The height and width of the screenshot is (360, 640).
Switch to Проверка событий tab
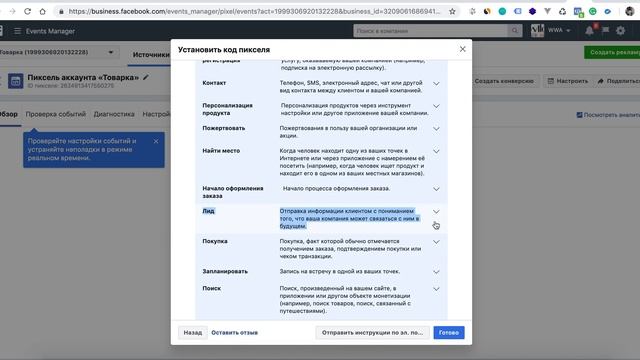56,114
